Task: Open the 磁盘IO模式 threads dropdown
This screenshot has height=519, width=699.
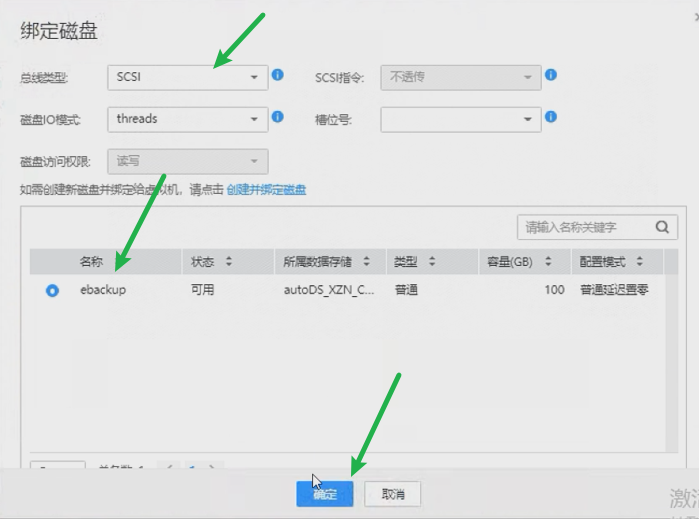Action: pyautogui.click(x=188, y=119)
